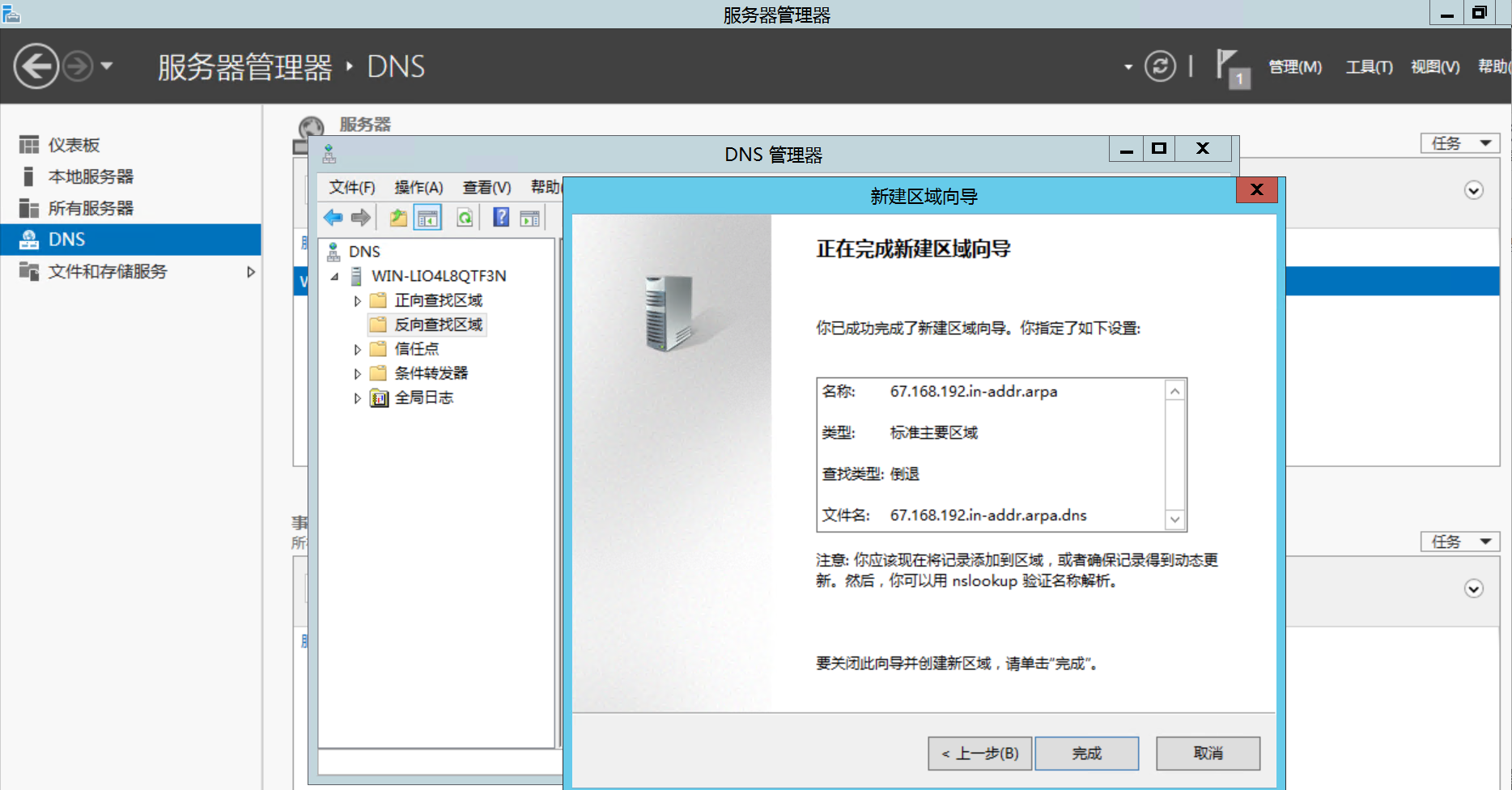The image size is (1512, 790).
Task: Expand the 文件和存储服务 submenu arrow
Action: tap(251, 272)
